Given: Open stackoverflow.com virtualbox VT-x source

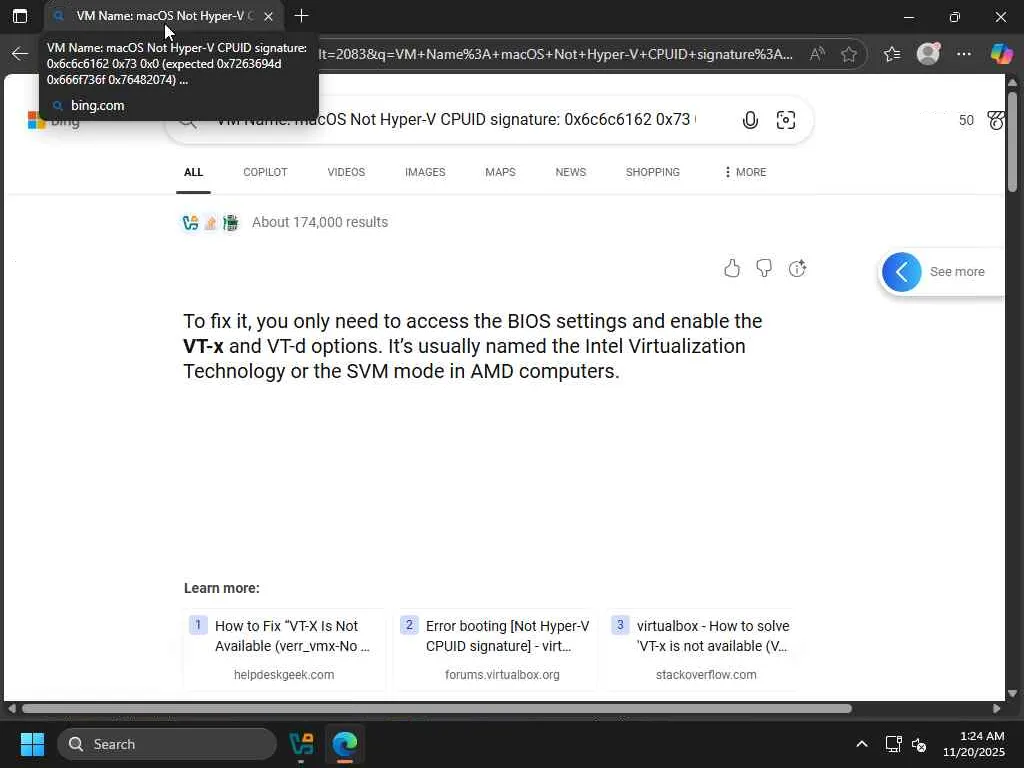Looking at the screenshot, I should pos(702,649).
